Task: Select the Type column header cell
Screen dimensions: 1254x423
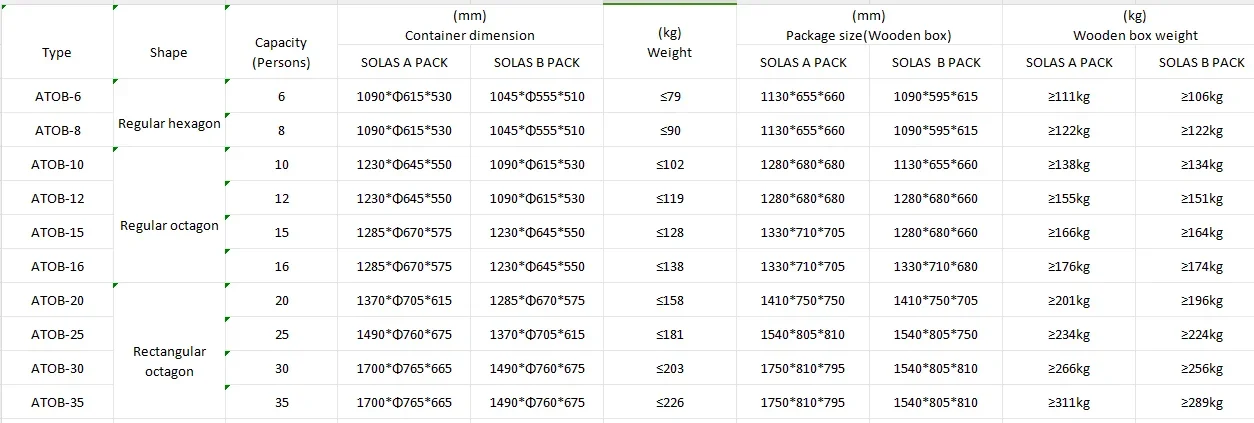Action: click(x=57, y=53)
